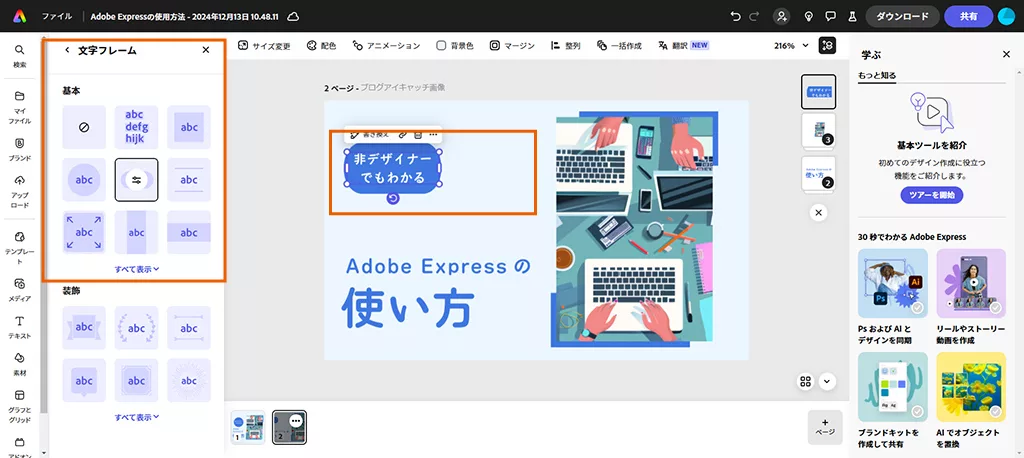1024x458 pixels.
Task: Open the ファイル menu
Action: [57, 16]
